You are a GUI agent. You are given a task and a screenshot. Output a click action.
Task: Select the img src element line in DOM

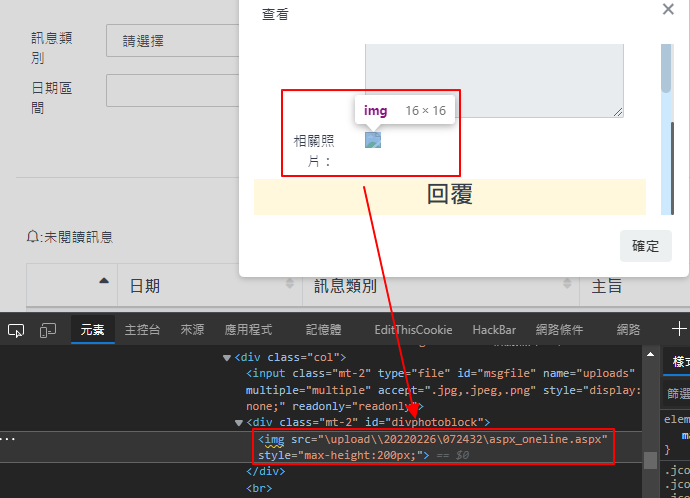click(433, 447)
